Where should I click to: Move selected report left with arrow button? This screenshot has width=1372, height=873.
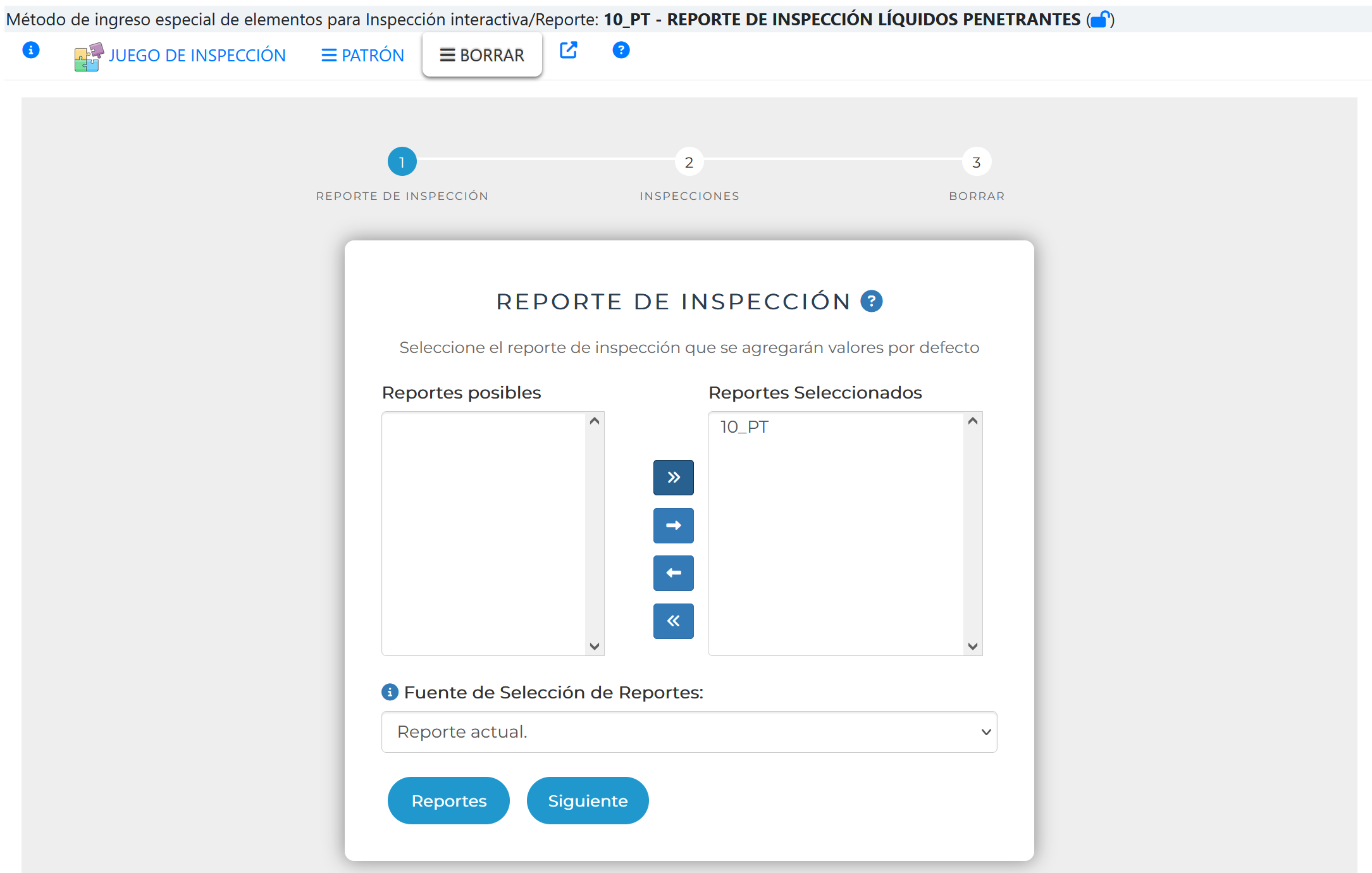pos(673,573)
